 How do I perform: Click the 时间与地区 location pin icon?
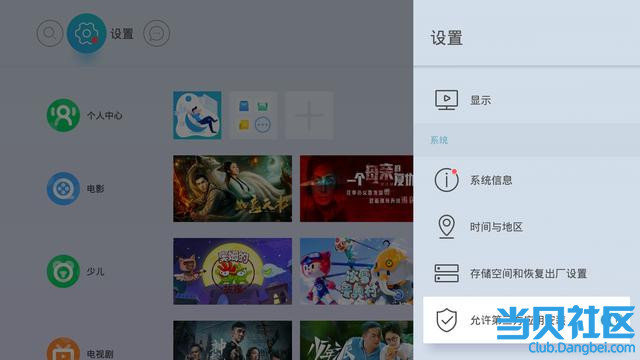[x=446, y=227]
